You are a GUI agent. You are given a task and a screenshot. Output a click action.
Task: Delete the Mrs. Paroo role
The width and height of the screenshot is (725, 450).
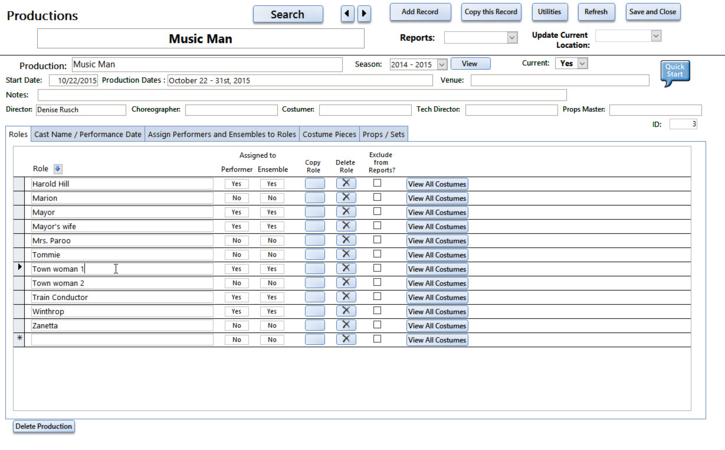(346, 240)
